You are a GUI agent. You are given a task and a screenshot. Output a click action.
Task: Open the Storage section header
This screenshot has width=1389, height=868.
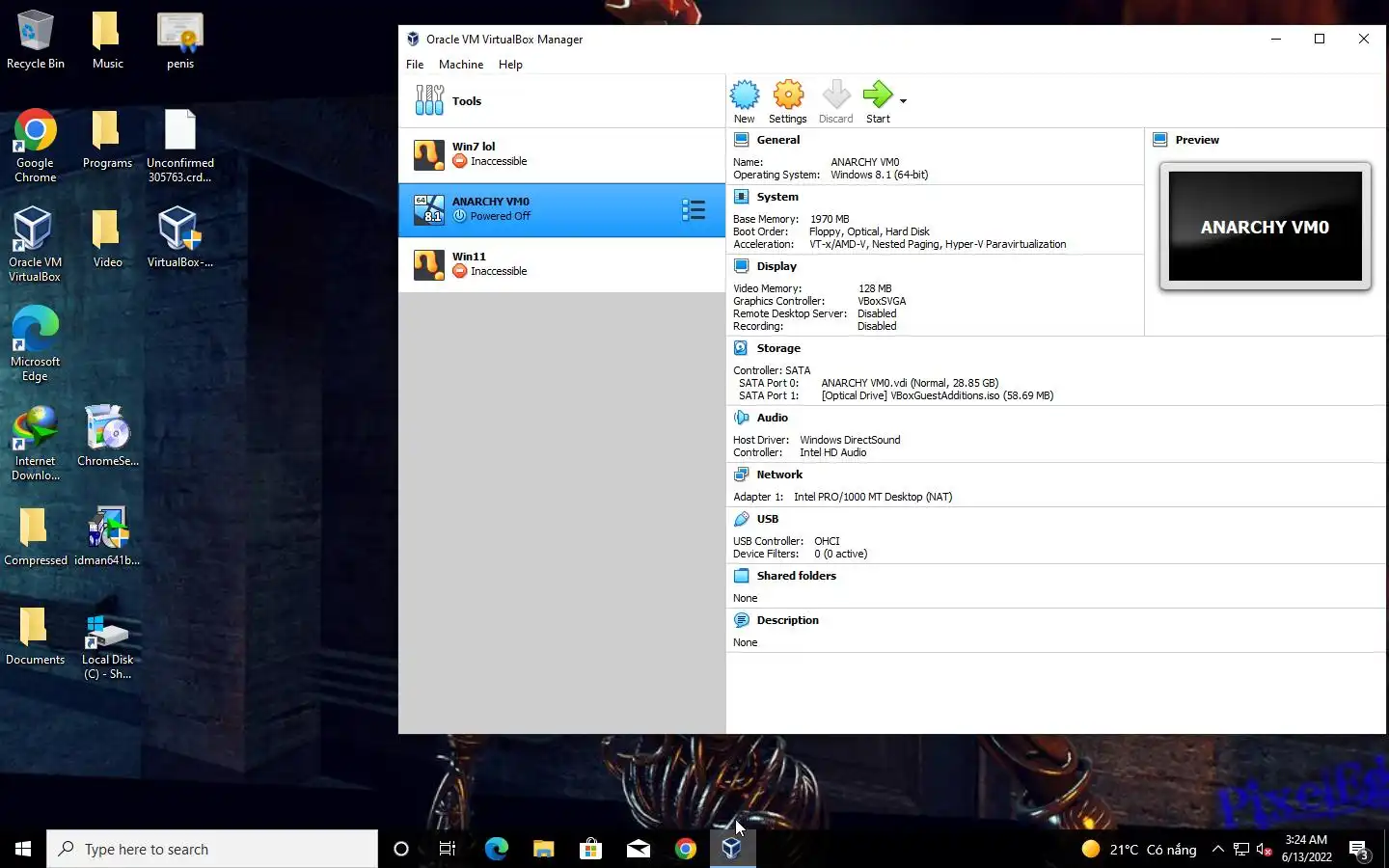click(778, 348)
